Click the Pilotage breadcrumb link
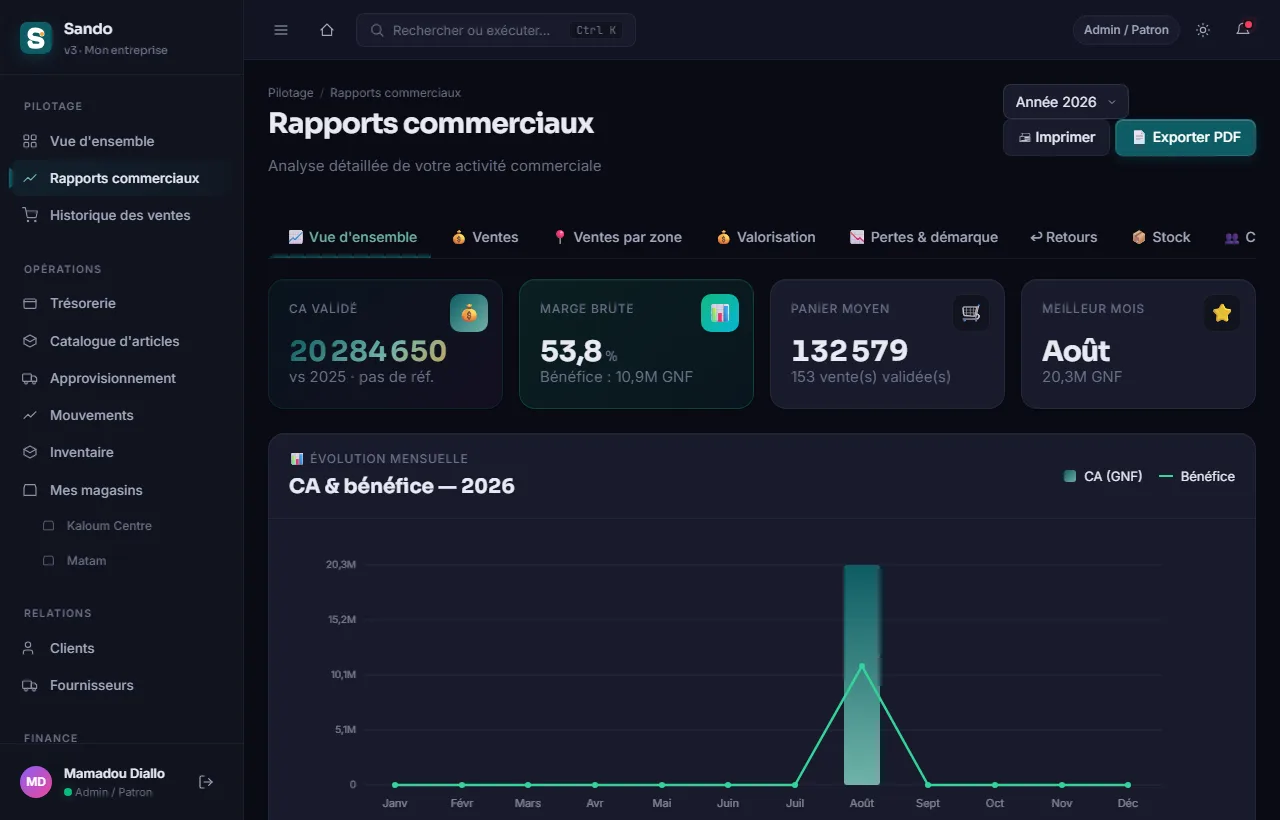The width and height of the screenshot is (1280, 820). (291, 93)
